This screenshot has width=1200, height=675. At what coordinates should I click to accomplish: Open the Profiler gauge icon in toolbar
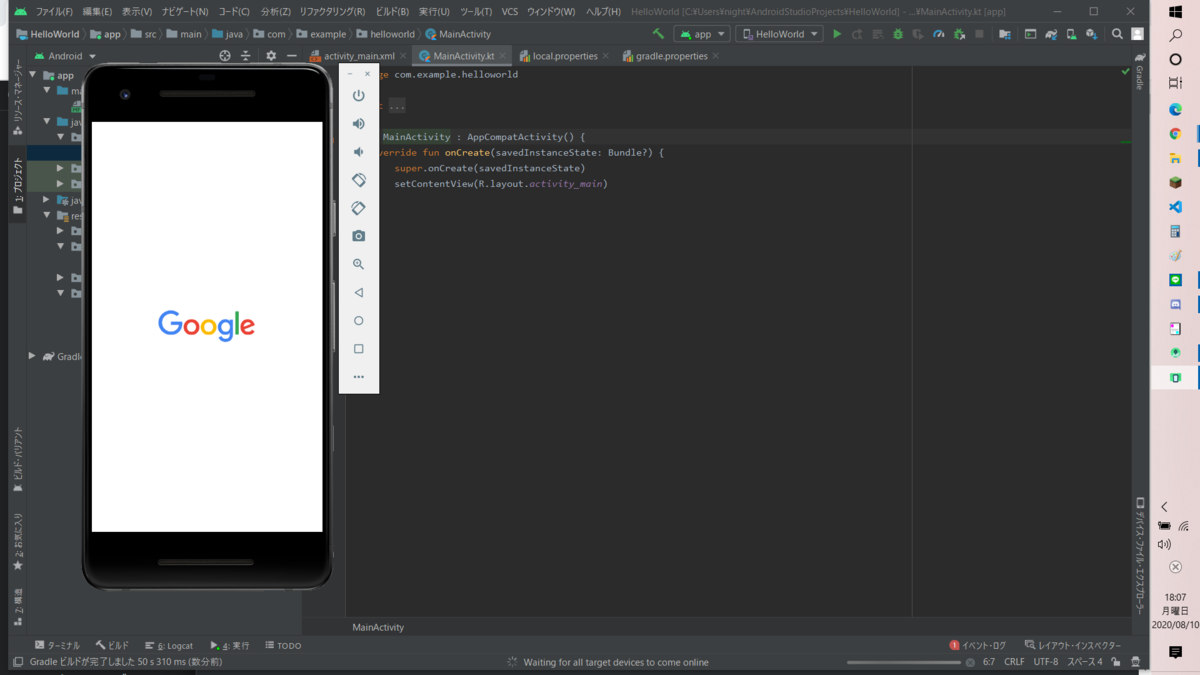point(938,34)
